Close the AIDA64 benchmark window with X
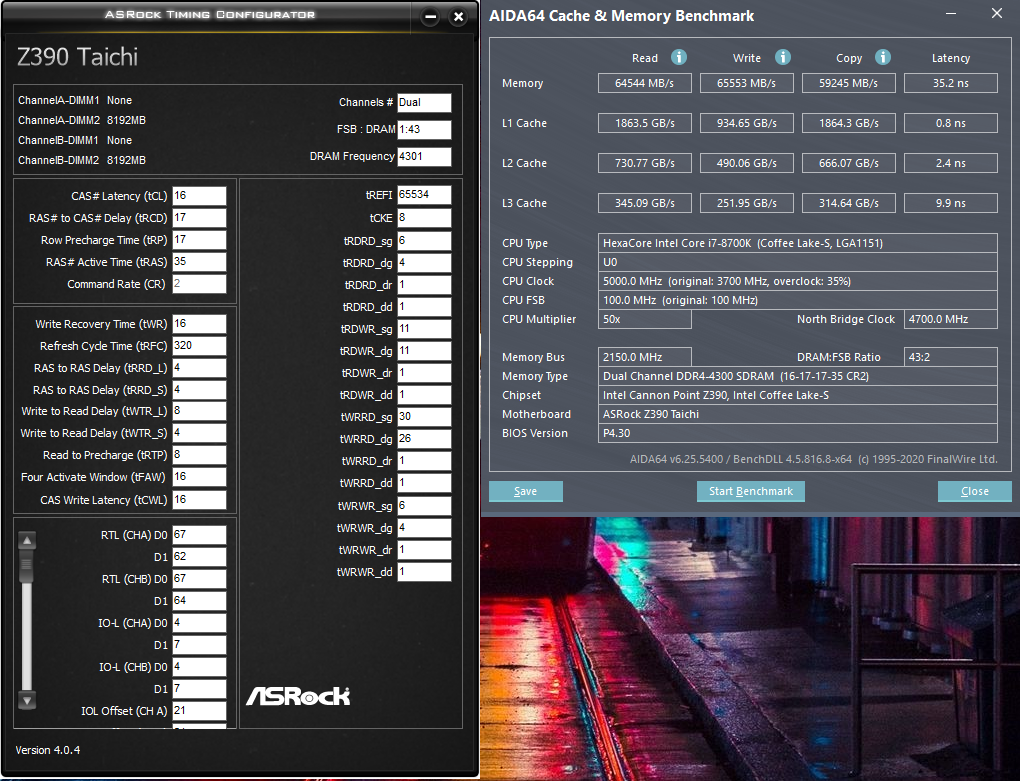The image size is (1020, 781). [x=996, y=14]
